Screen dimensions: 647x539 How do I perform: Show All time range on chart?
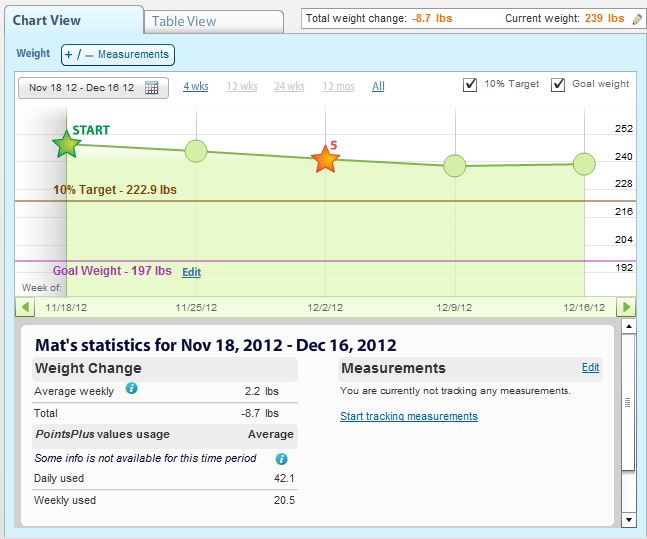point(378,87)
